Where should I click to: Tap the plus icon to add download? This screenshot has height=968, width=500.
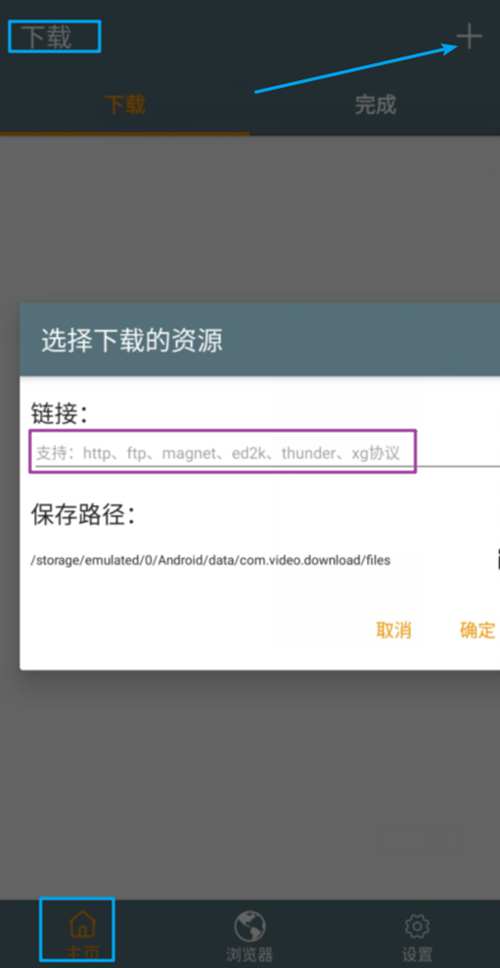pyautogui.click(x=469, y=36)
